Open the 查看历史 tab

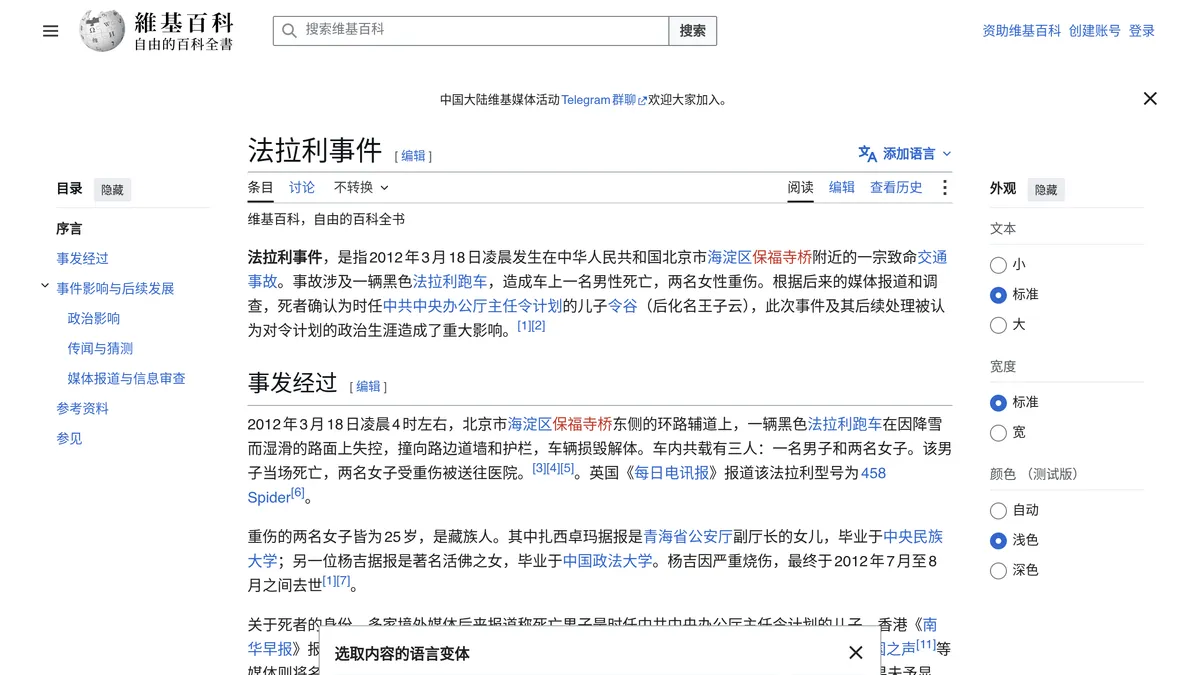[x=896, y=187]
